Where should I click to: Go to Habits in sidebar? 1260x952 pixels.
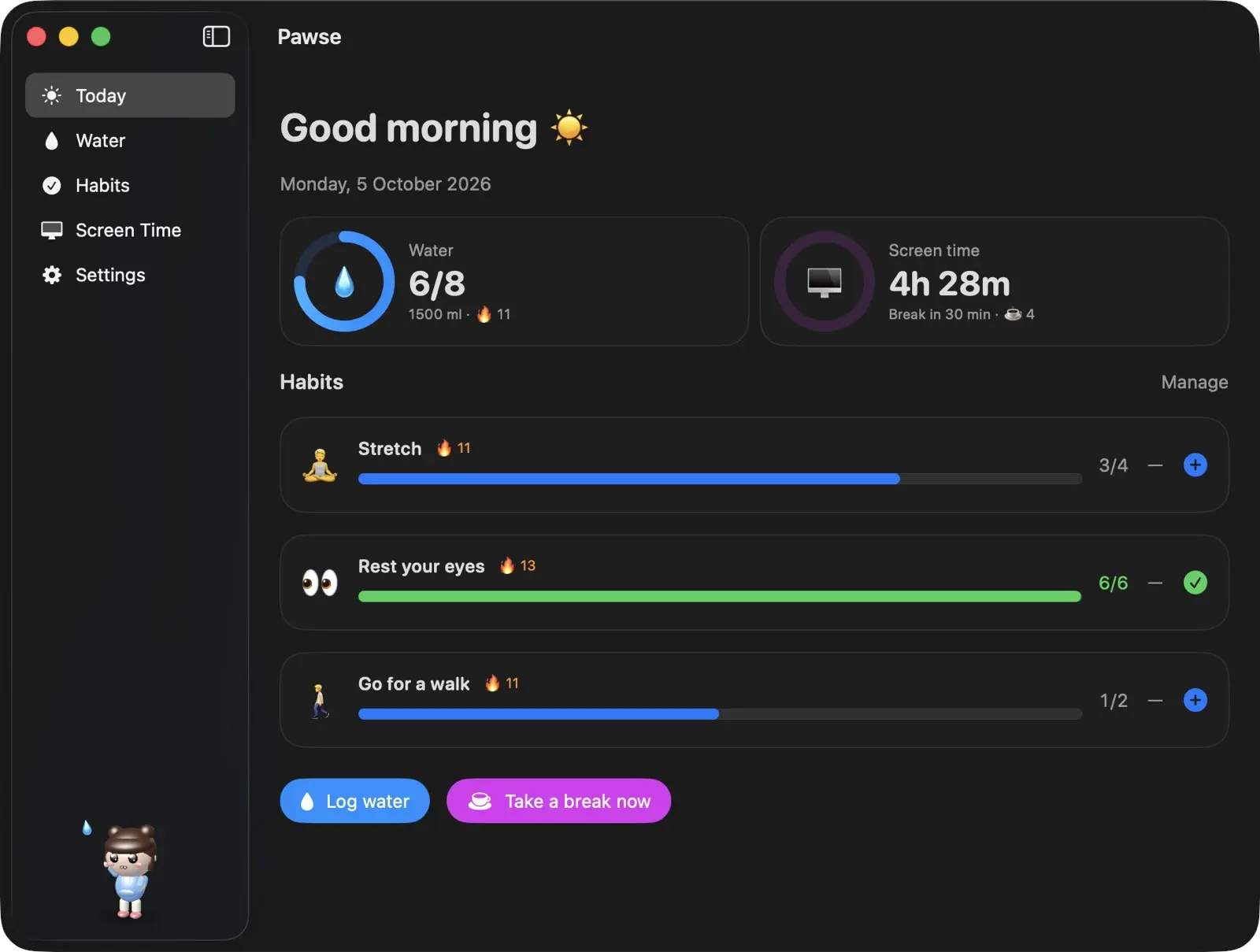(130, 185)
